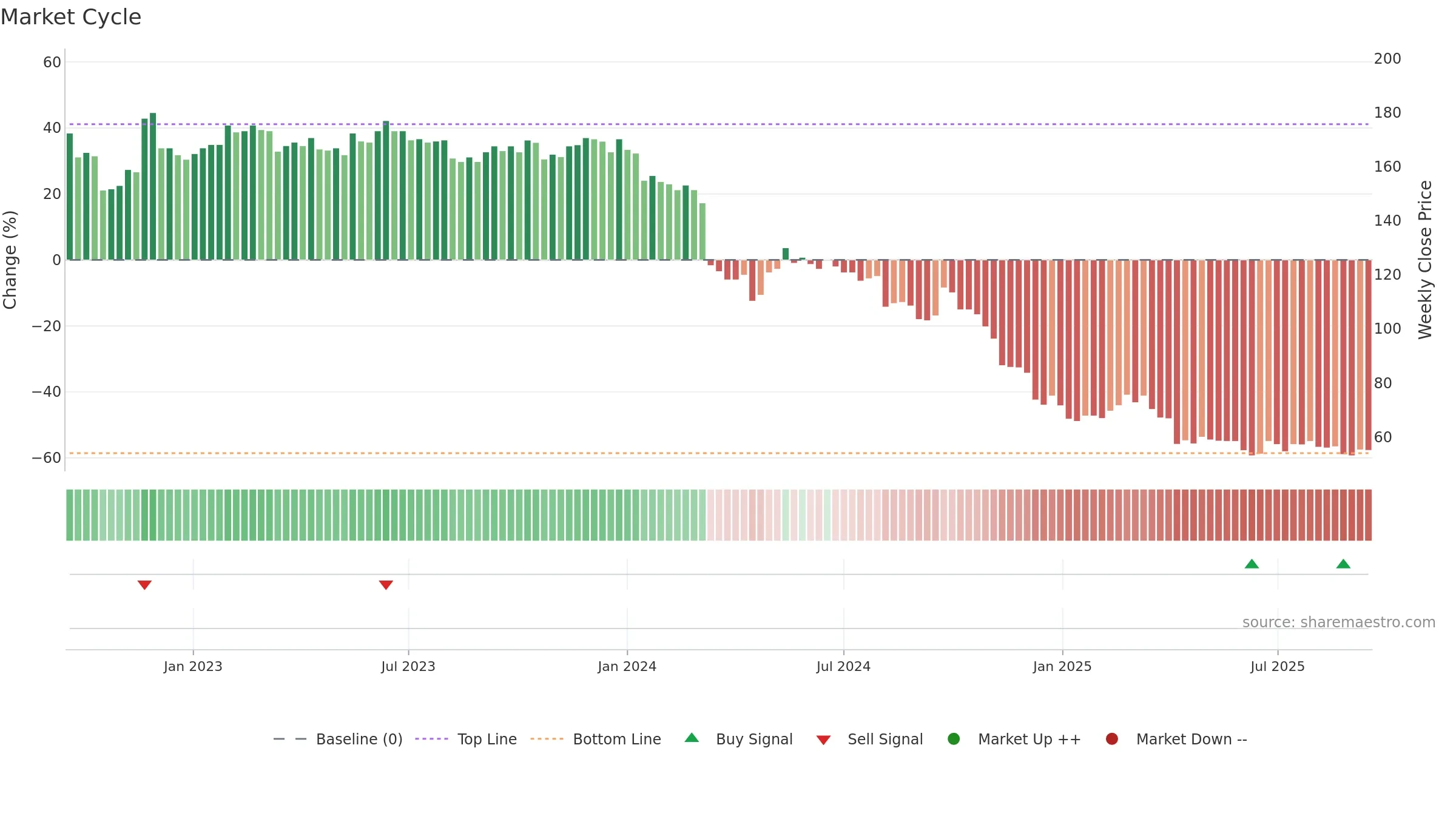Click the Change (%) axis title
Screen dimensions: 1456x819
[10, 260]
